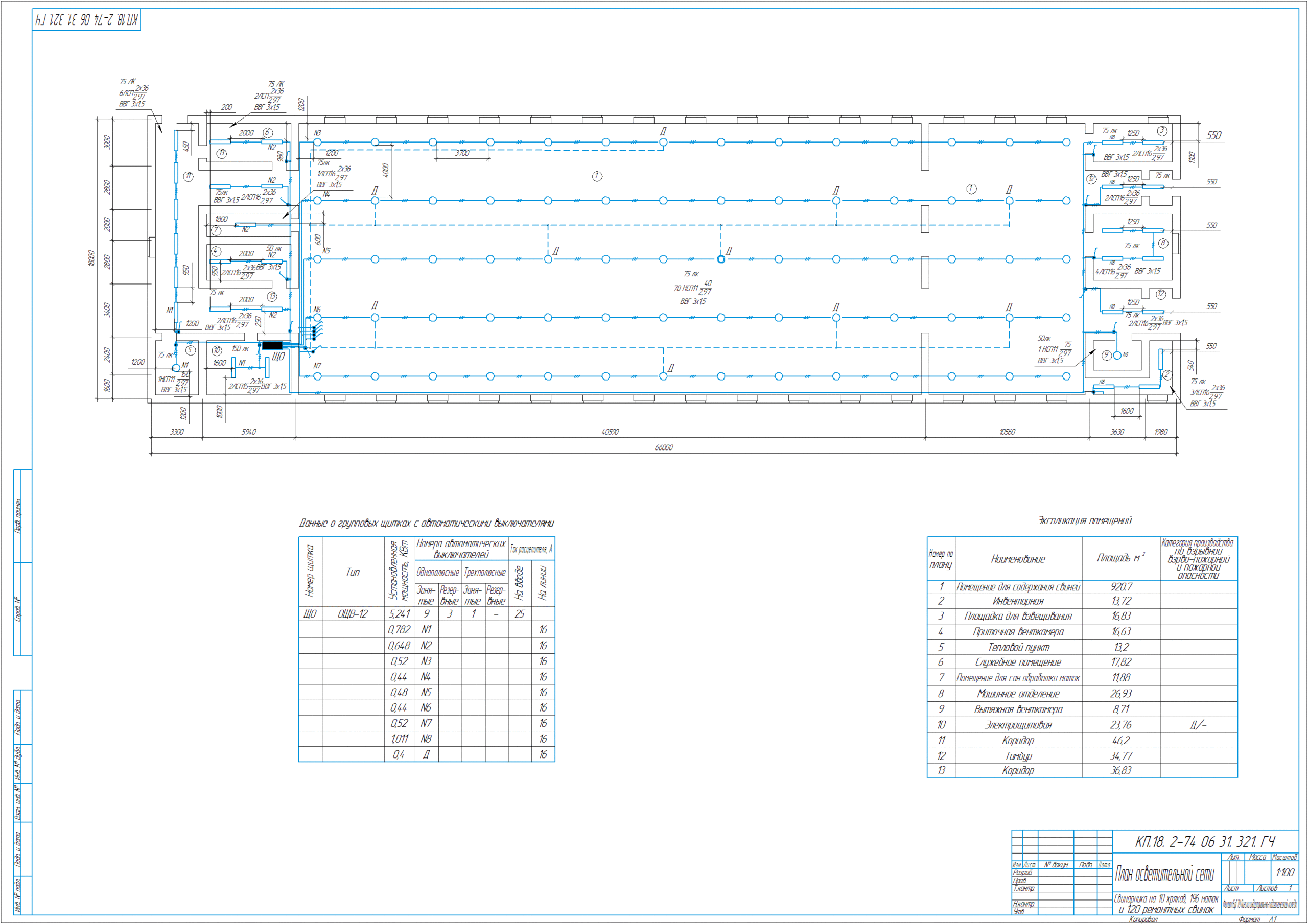This screenshot has width=1308, height=924.
Task: Click 'Тепловой пункт' cell
Action: coord(1018,647)
